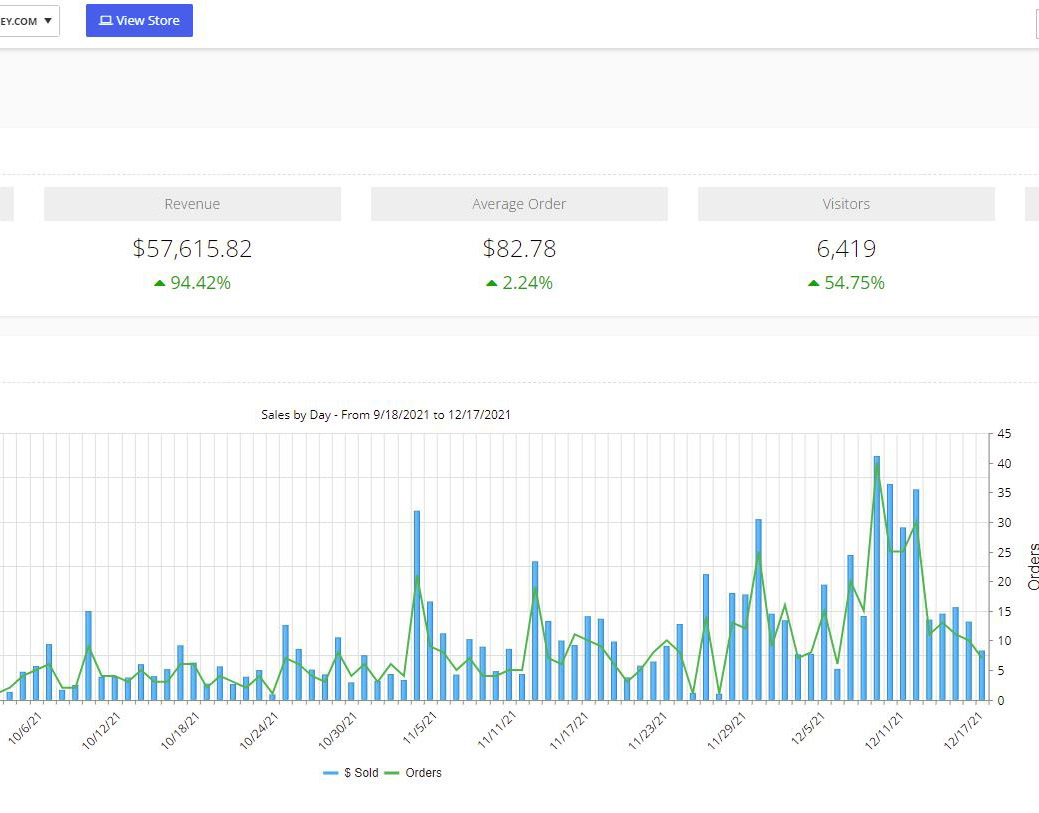Viewport: 1039px width, 813px height.
Task: Click the 10/6/21 axis date label
Action: [25, 728]
